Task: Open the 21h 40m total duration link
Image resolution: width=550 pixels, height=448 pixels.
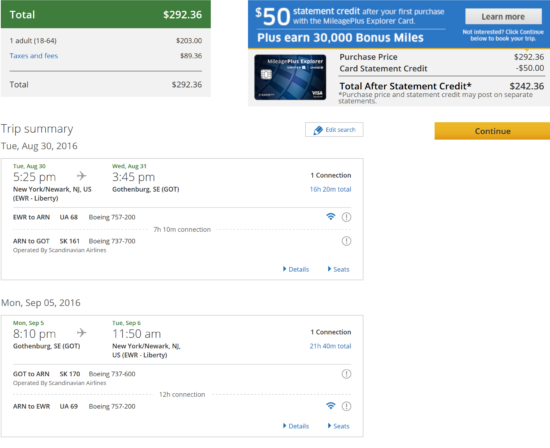Action: coord(330,346)
